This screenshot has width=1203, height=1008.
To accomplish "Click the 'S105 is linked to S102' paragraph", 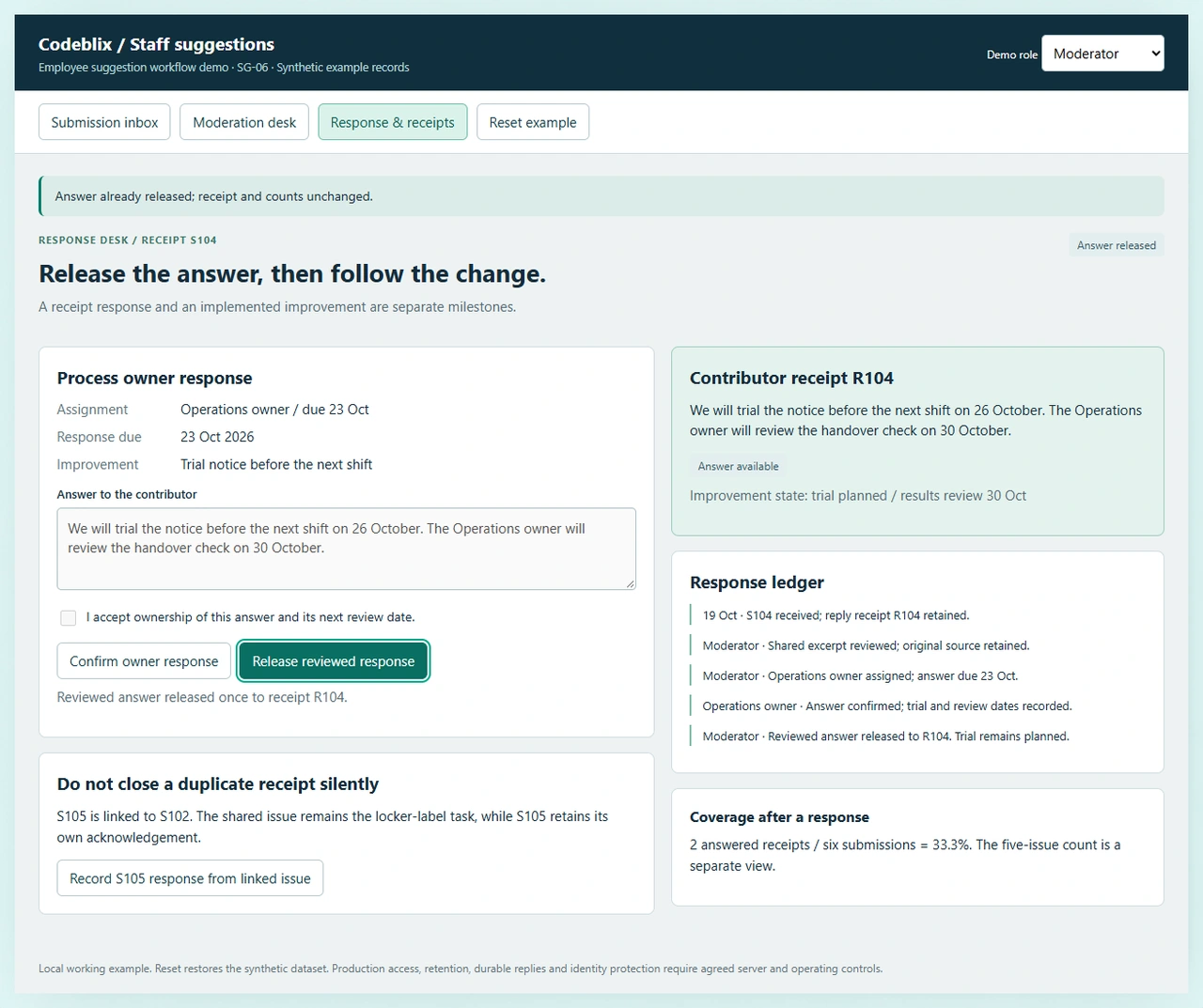I will tap(333, 827).
